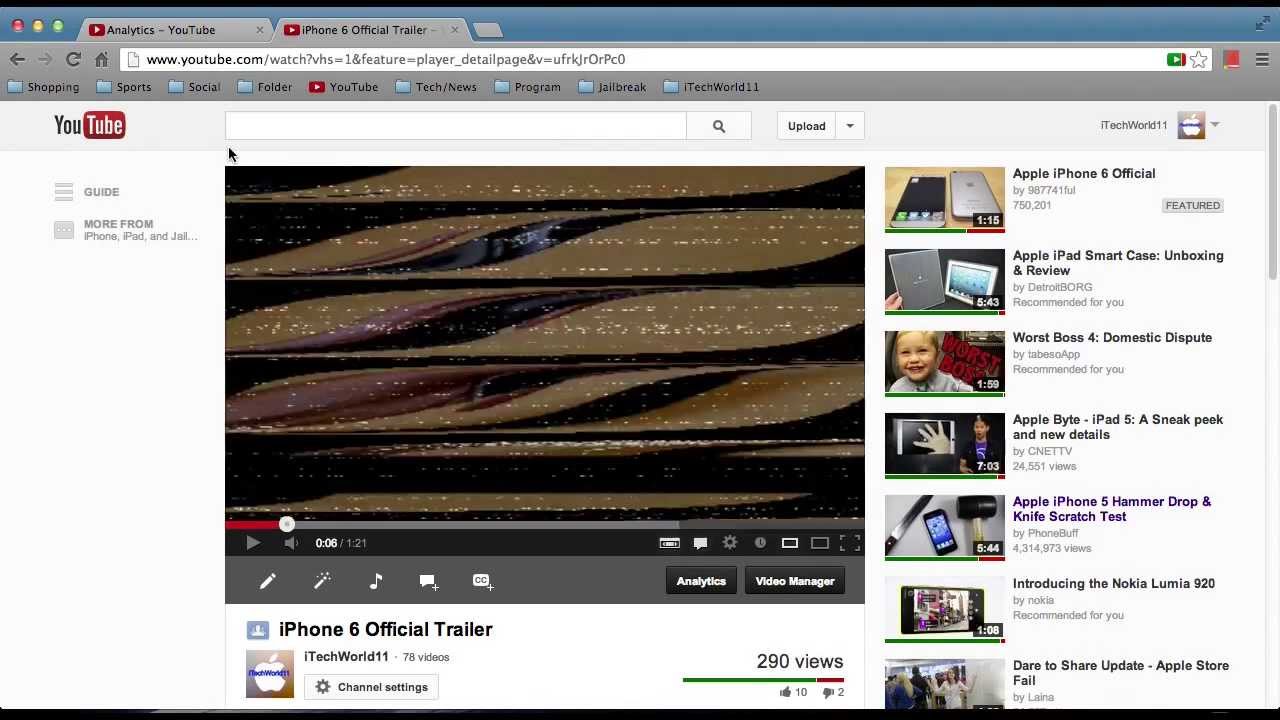Open the Sports bookmarks folder
Image resolution: width=1280 pixels, height=720 pixels.
124,87
